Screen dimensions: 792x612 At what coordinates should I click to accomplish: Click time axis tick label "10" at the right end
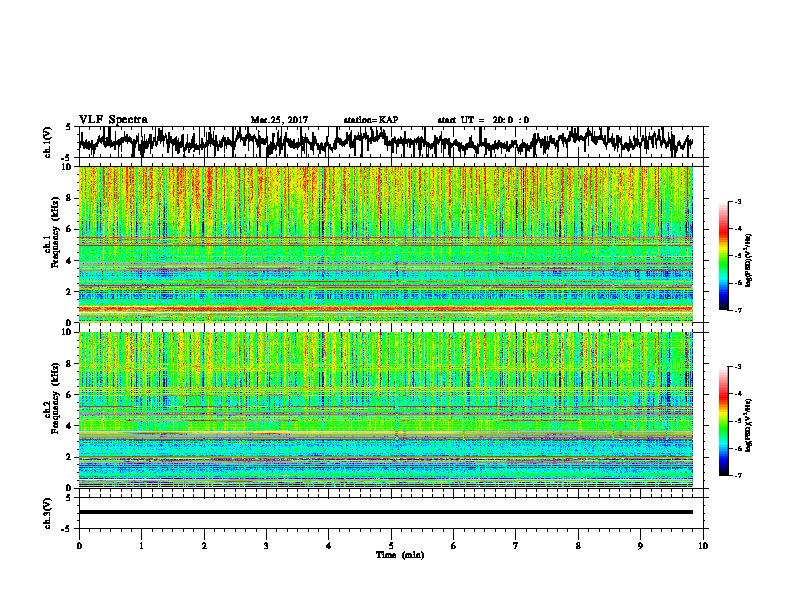pos(703,546)
